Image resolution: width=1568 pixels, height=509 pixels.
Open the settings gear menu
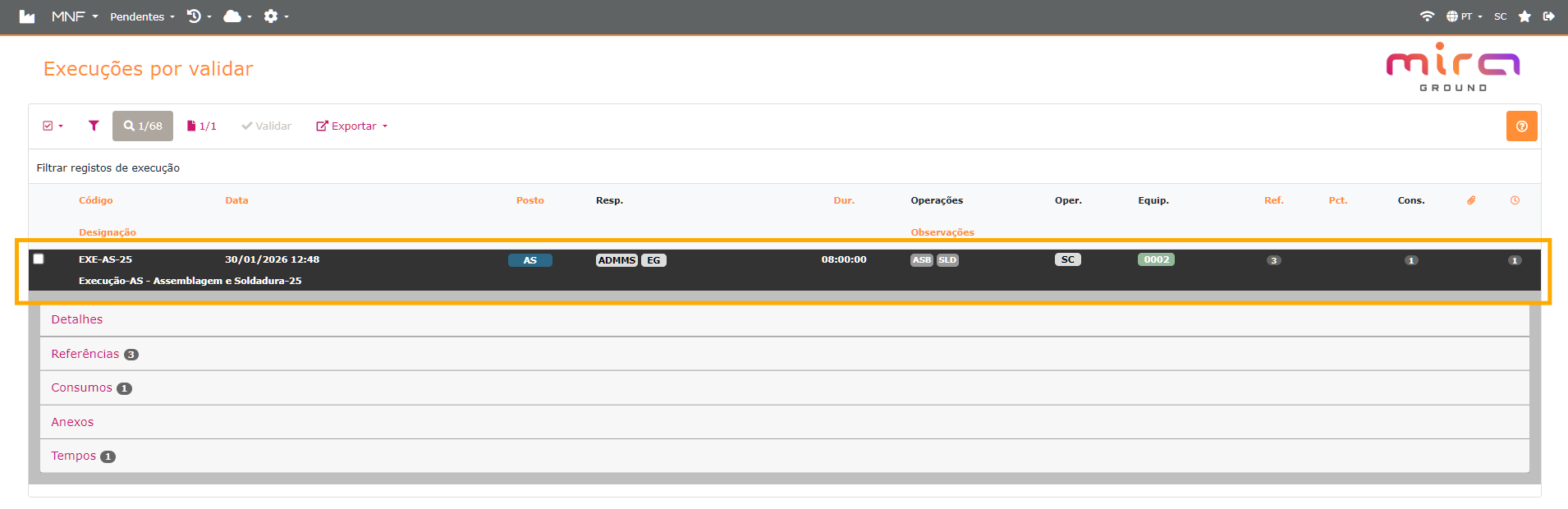[275, 16]
